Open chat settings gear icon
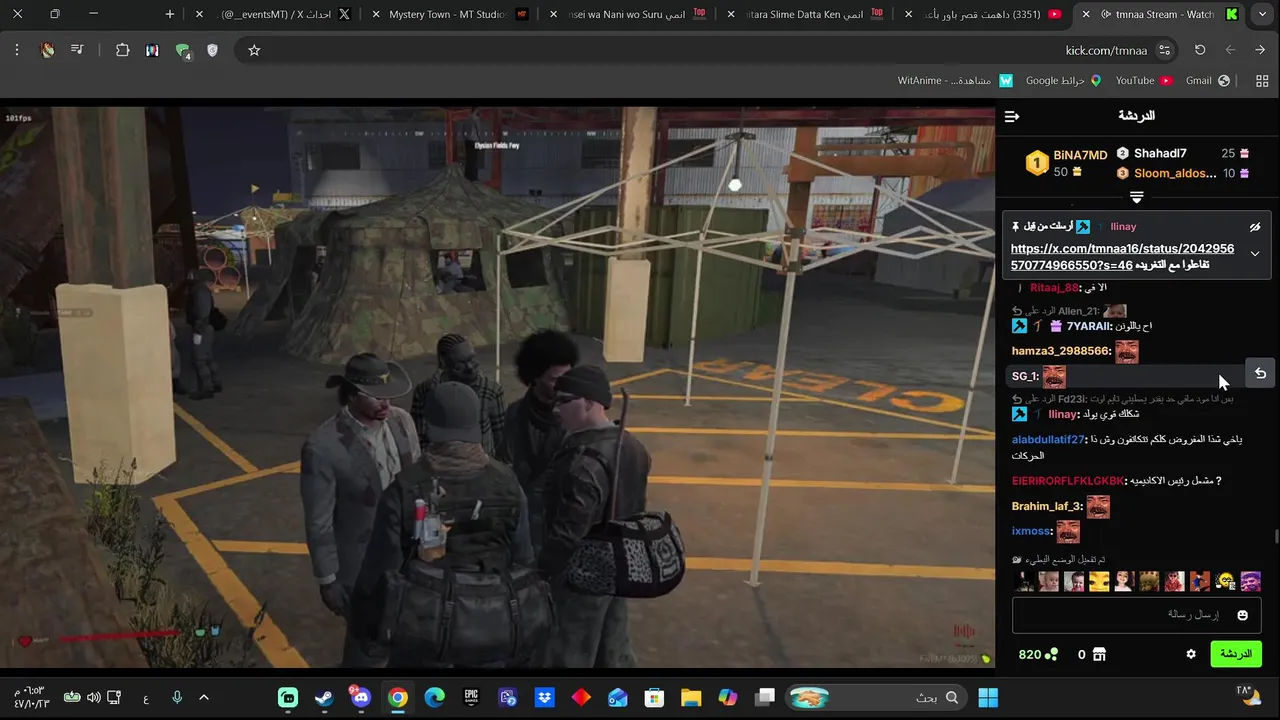Image resolution: width=1280 pixels, height=720 pixels. [1191, 654]
